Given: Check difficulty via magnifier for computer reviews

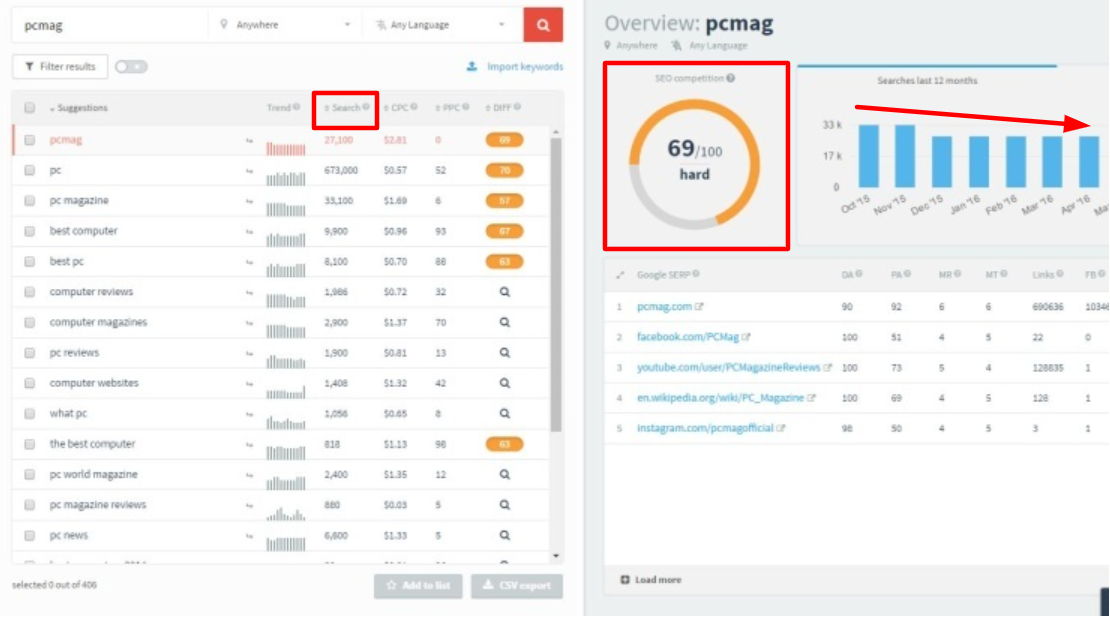Looking at the screenshot, I should pyautogui.click(x=505, y=292).
